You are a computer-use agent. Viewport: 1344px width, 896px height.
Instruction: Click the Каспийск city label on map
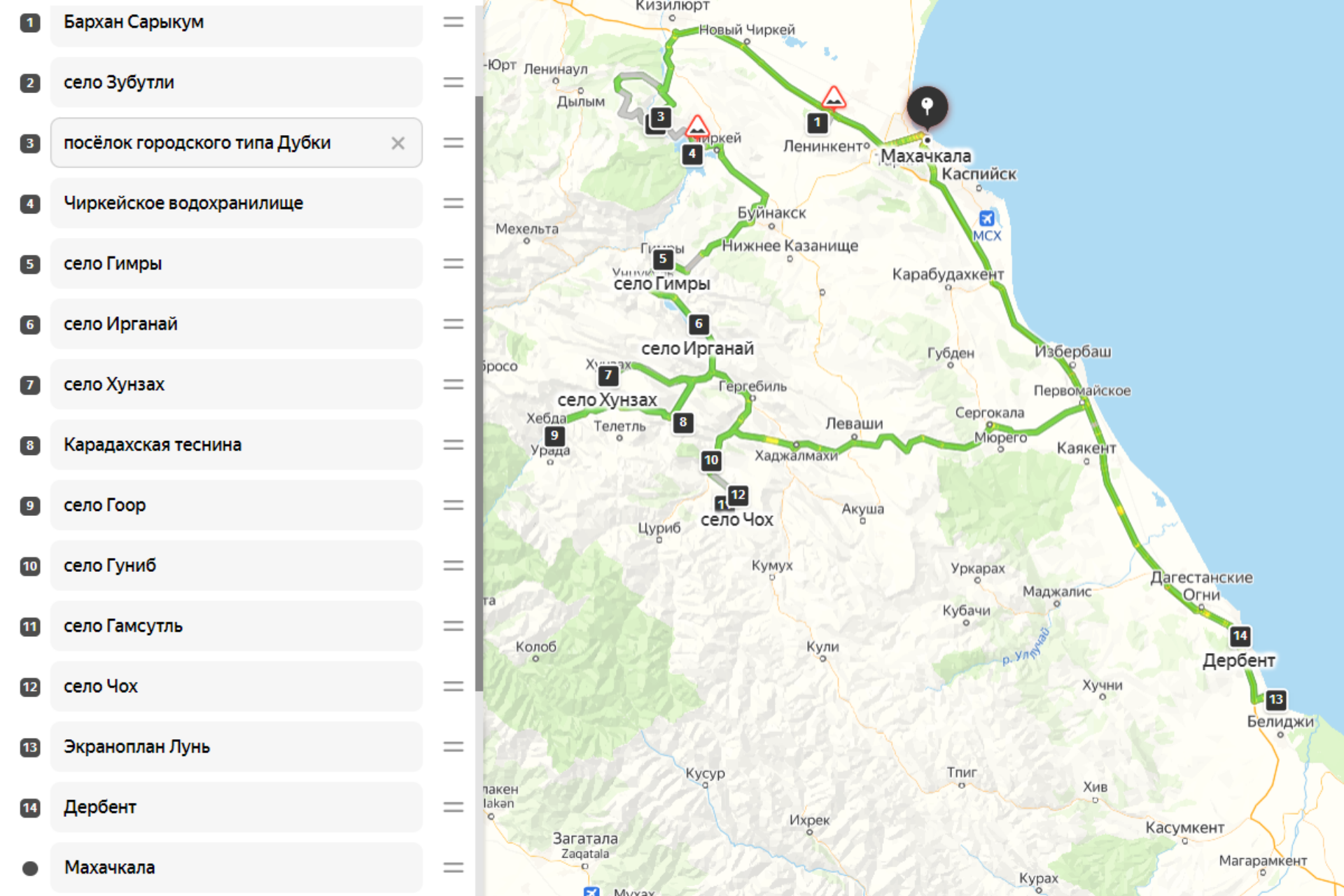click(x=978, y=174)
